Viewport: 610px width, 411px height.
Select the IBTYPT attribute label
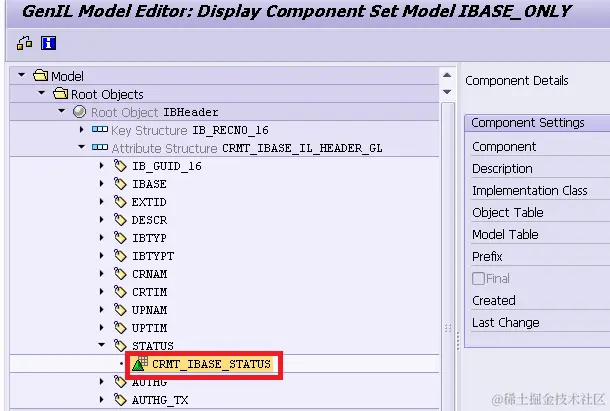tap(153, 256)
